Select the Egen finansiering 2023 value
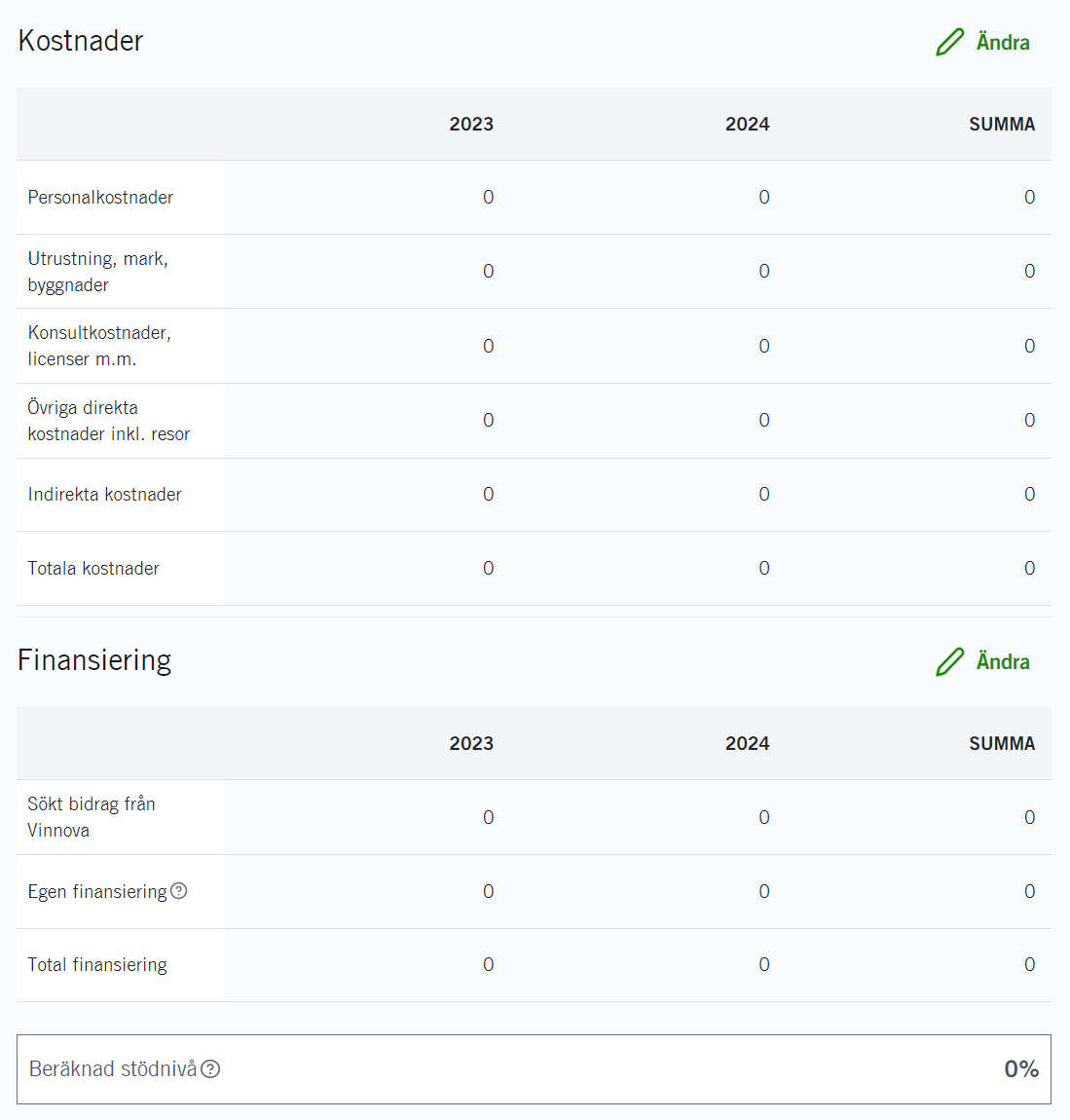The image size is (1070, 1120). click(x=489, y=892)
